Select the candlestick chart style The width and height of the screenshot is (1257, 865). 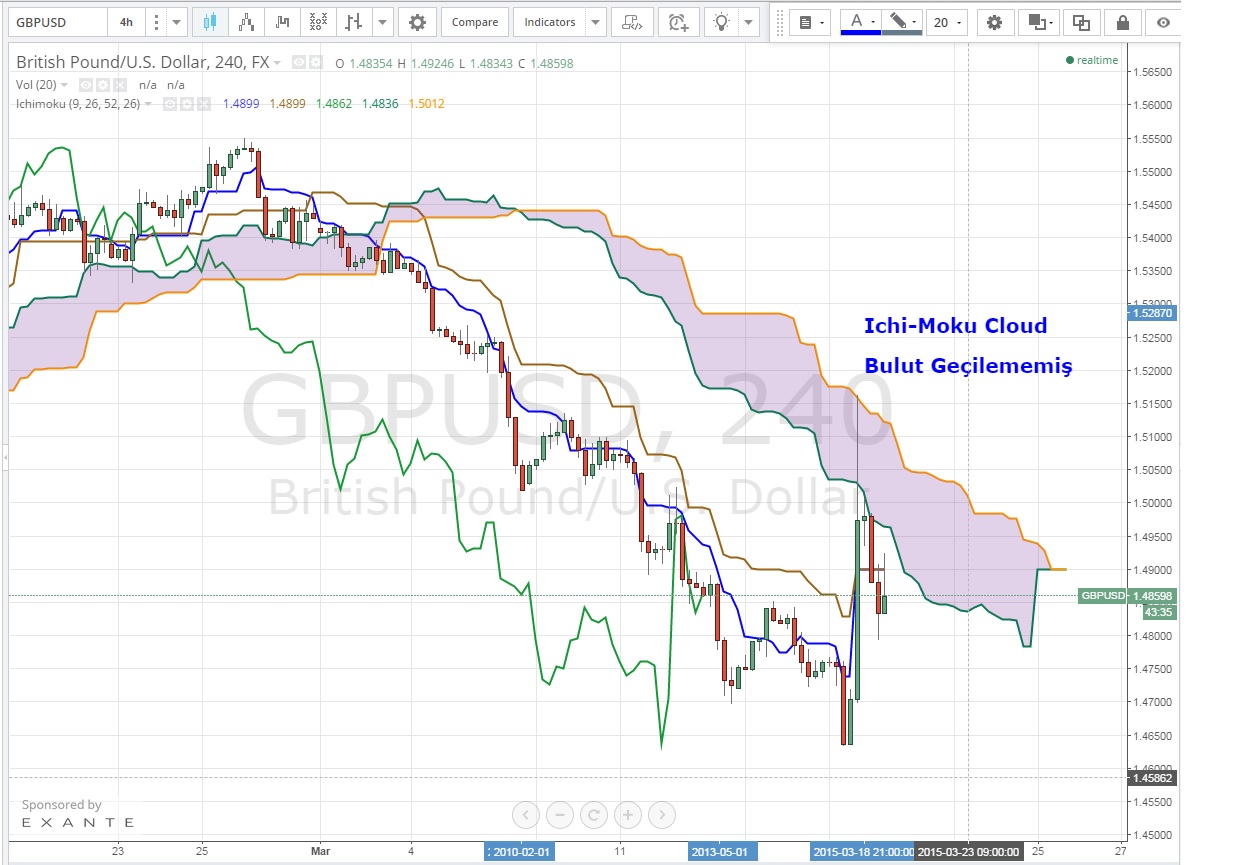coord(208,22)
